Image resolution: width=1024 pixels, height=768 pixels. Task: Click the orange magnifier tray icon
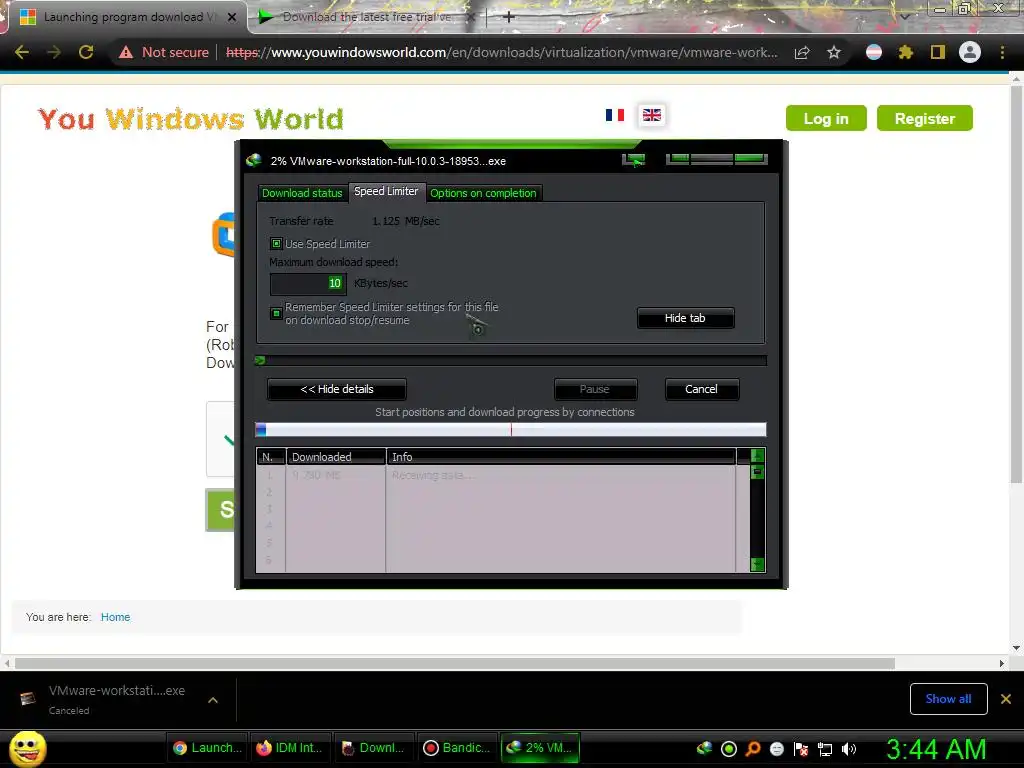(x=753, y=748)
